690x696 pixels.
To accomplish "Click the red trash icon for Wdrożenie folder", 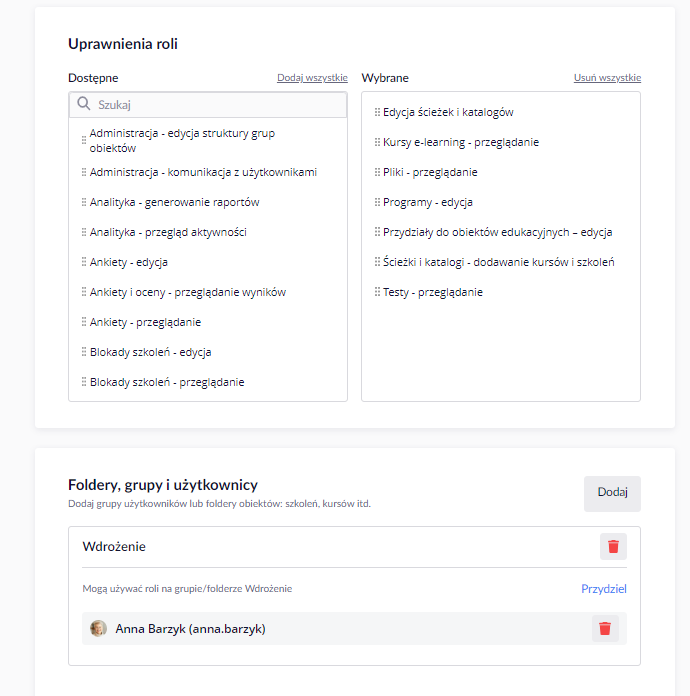I will click(613, 546).
